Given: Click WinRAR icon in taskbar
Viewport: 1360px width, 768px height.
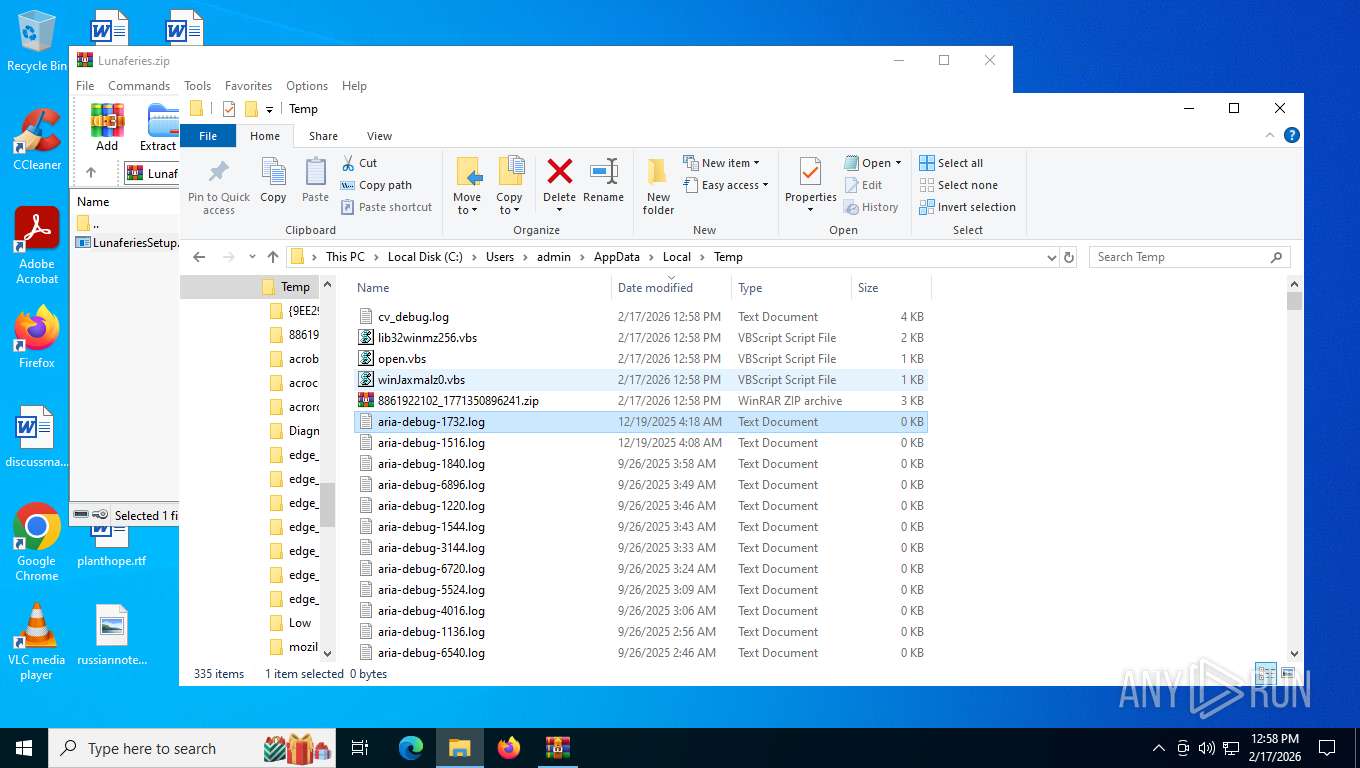Looking at the screenshot, I should (558, 748).
